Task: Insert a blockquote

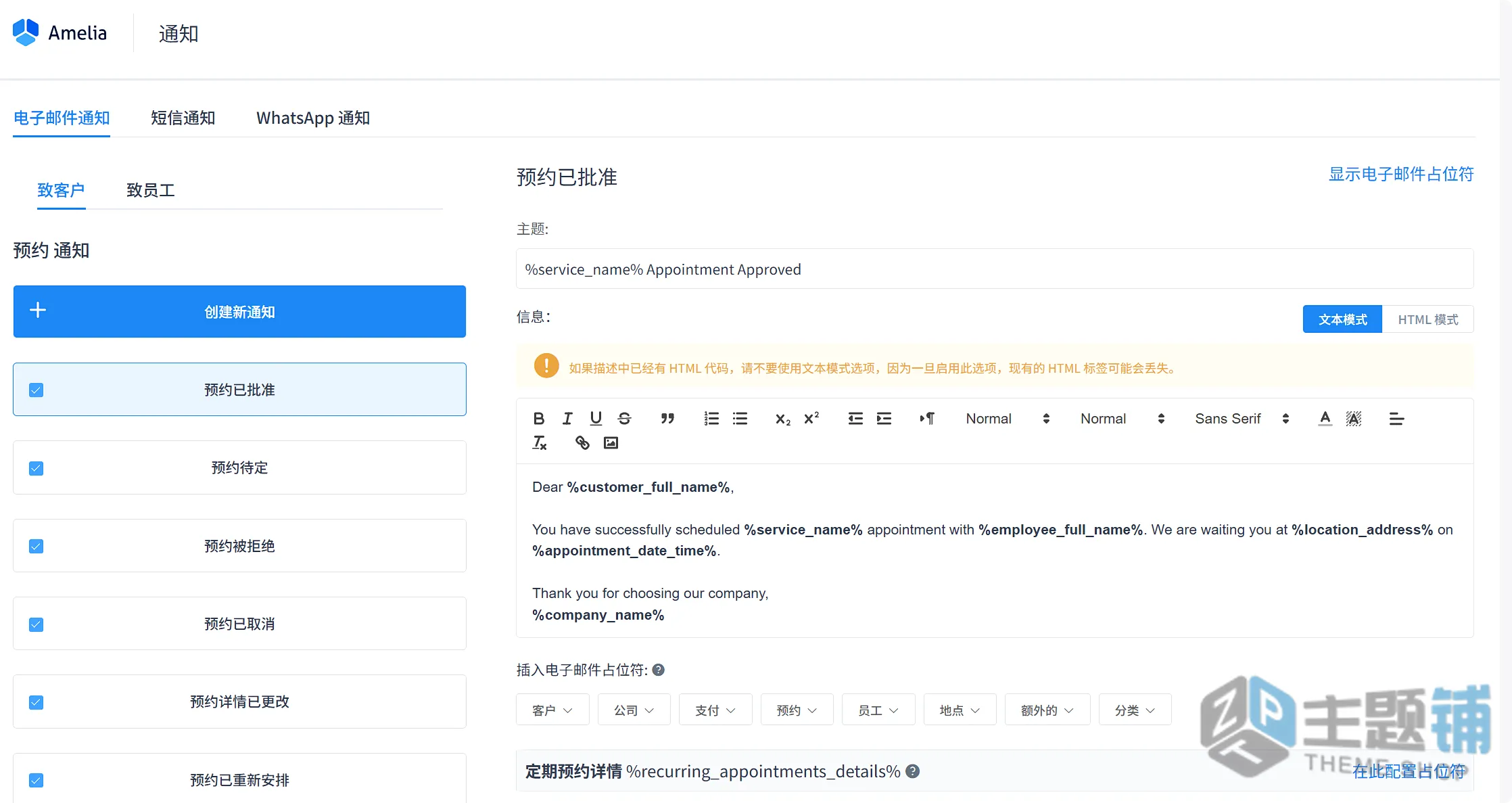Action: point(667,419)
